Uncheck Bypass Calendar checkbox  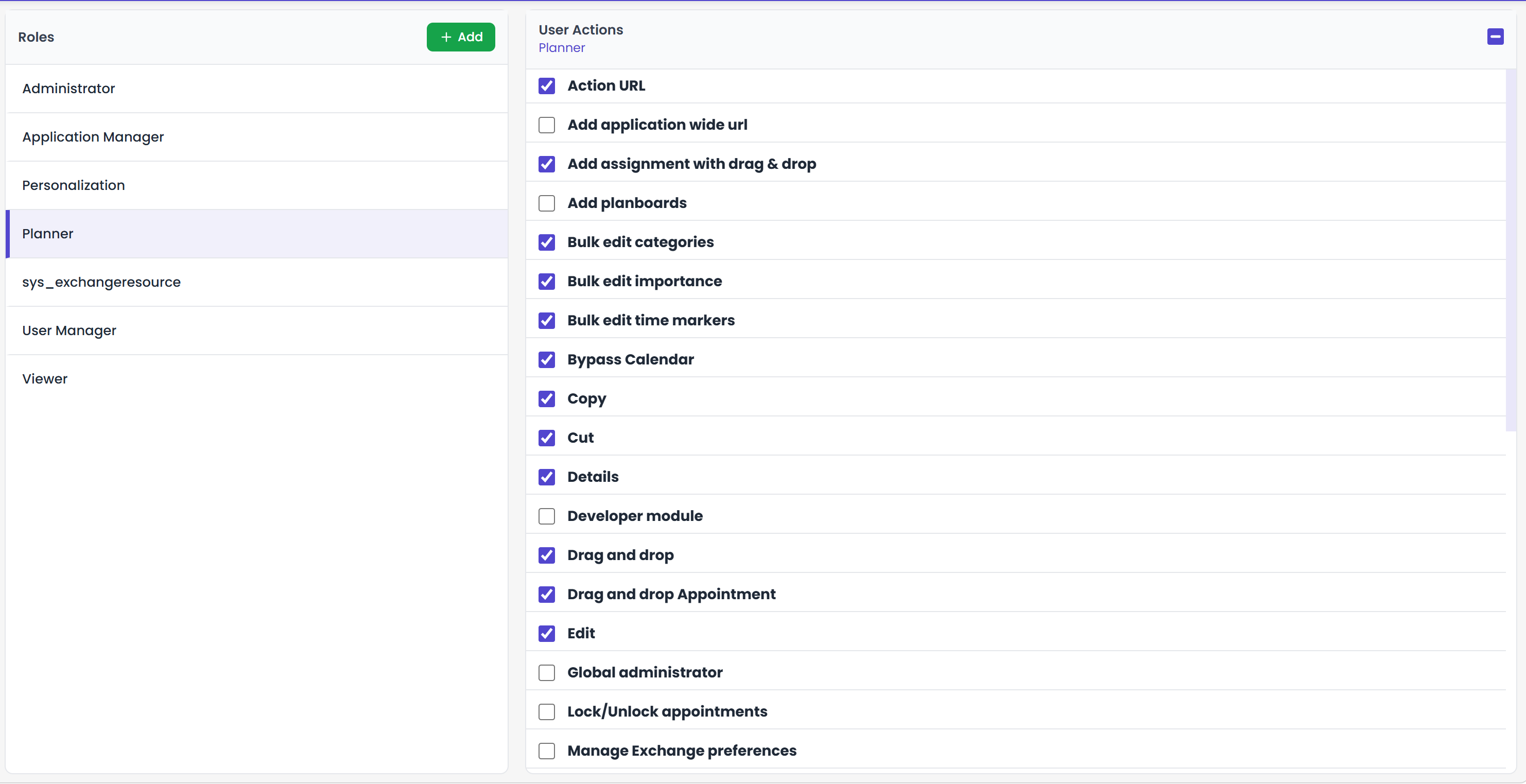coord(547,359)
